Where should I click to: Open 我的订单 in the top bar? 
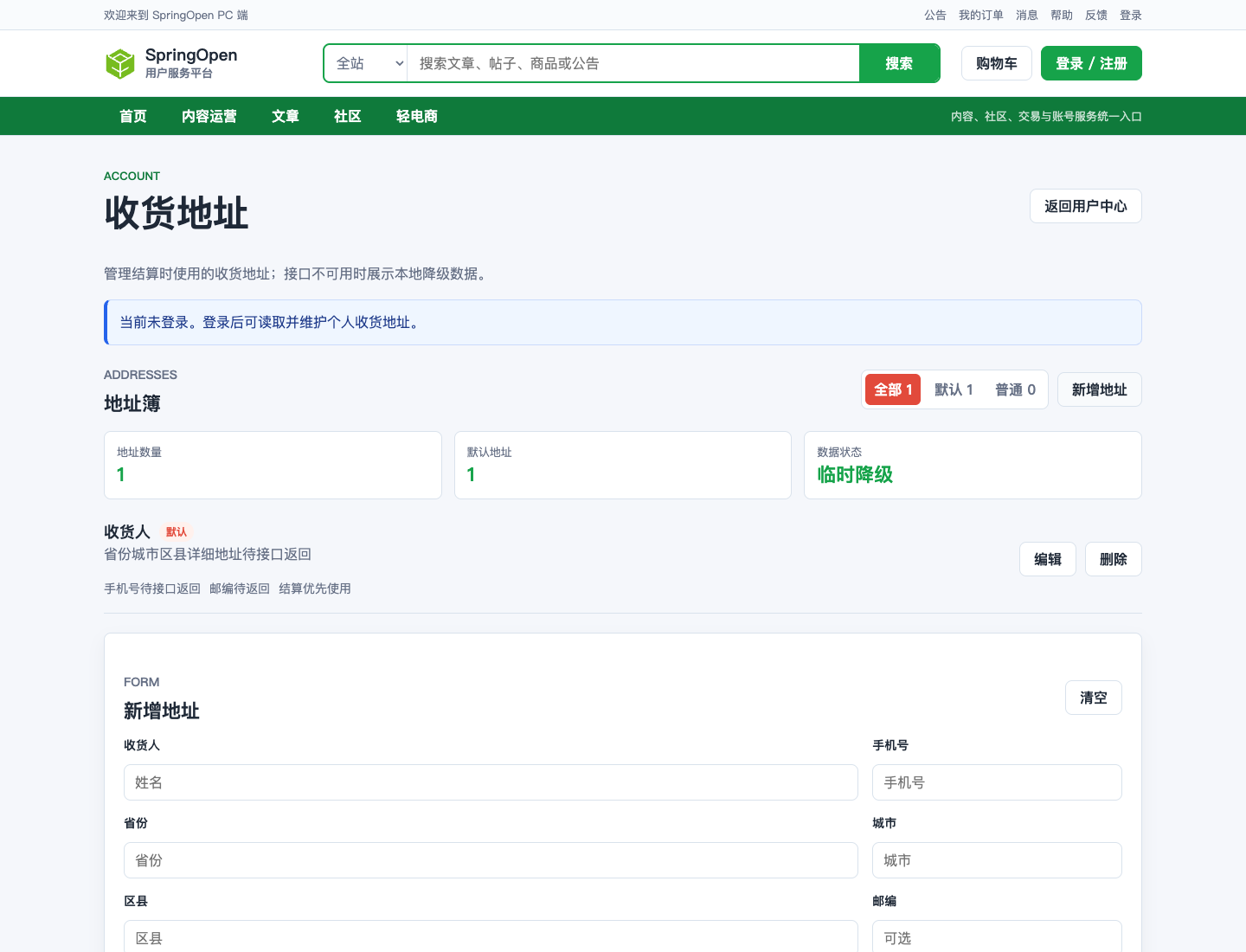point(981,15)
